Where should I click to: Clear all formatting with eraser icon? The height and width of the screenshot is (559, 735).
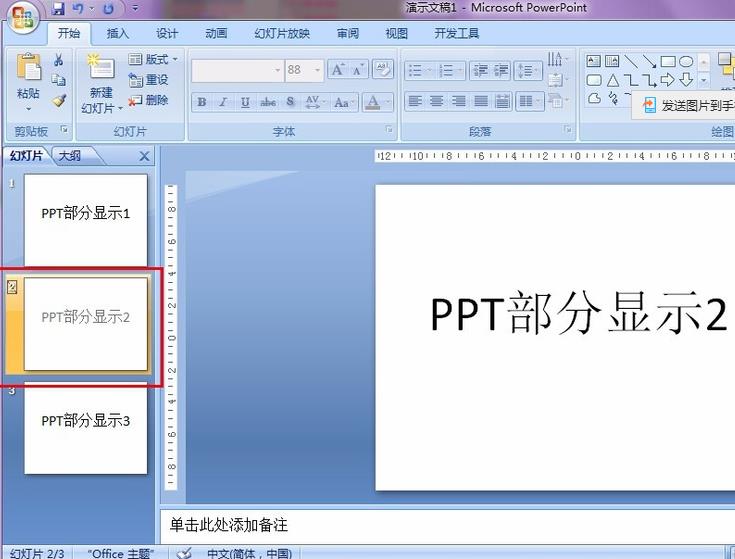[x=383, y=70]
